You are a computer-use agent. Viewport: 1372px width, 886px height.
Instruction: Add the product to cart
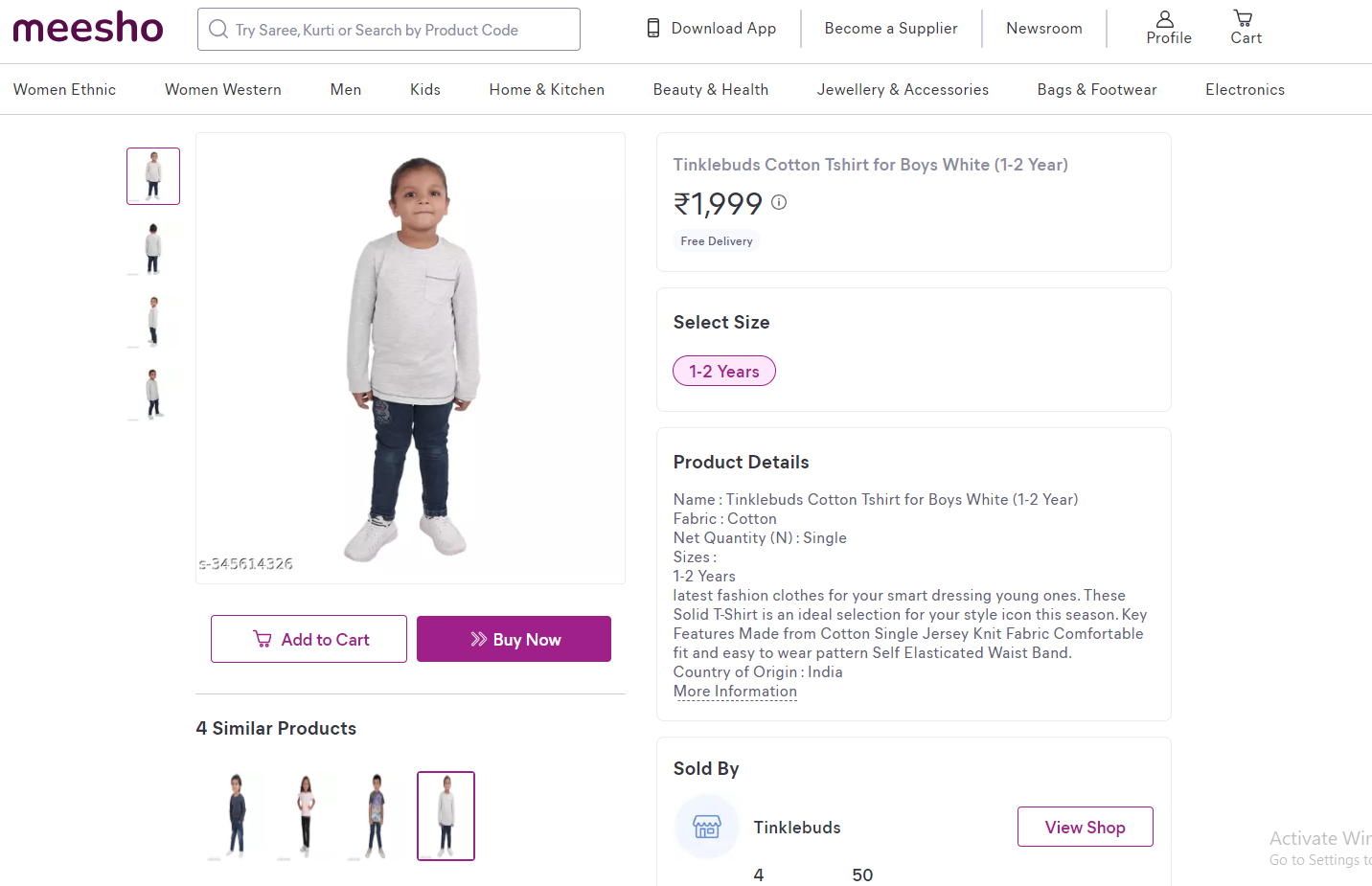[x=309, y=639]
